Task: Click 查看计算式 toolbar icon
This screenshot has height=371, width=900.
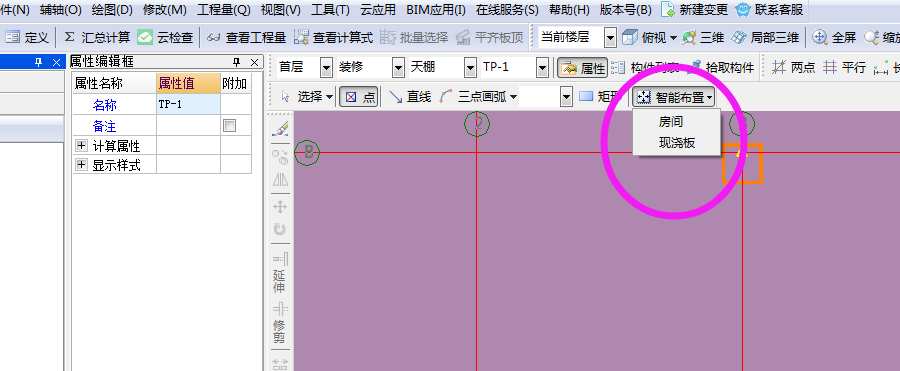Action: (300, 38)
